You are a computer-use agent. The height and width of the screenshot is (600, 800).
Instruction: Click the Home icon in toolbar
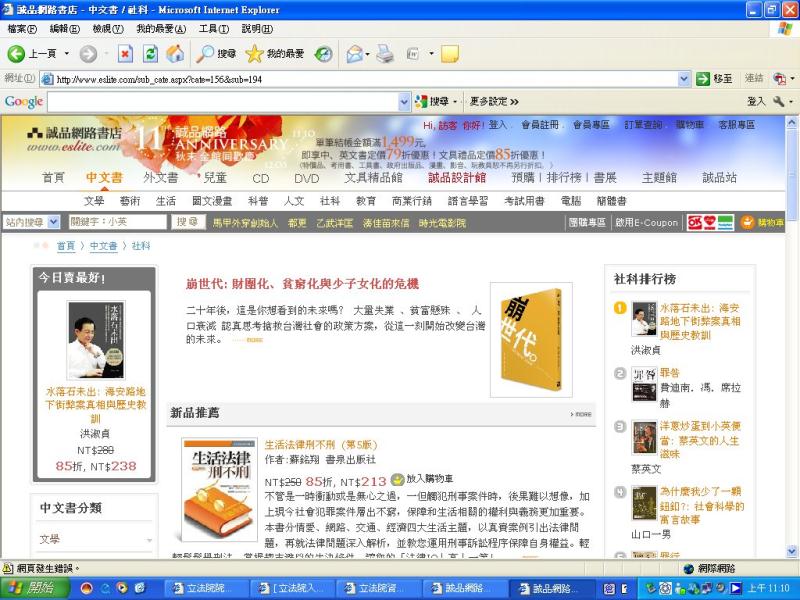click(x=175, y=54)
